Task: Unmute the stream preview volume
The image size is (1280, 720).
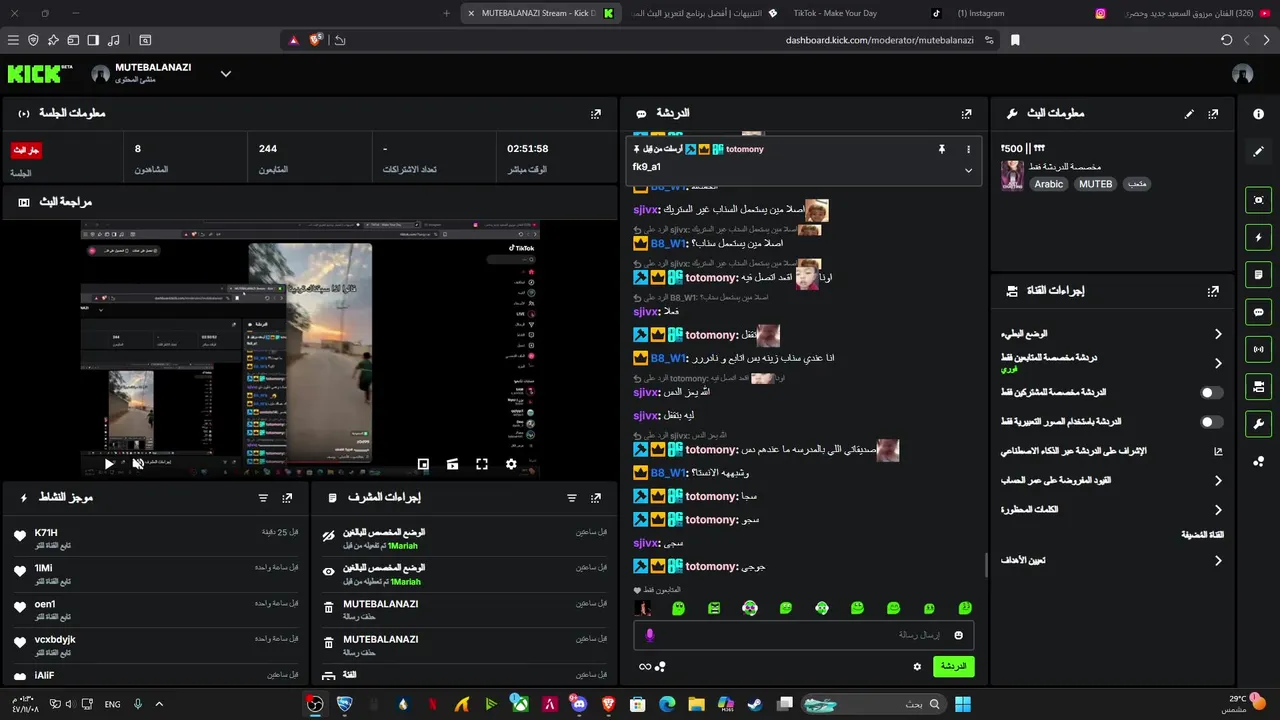Action: (x=138, y=464)
